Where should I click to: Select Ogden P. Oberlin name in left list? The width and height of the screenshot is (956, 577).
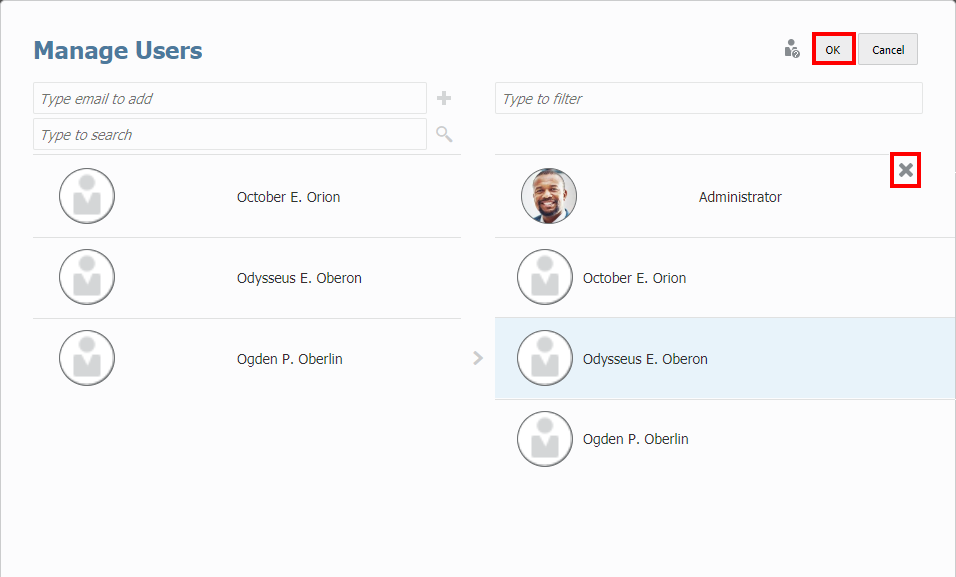click(x=289, y=359)
